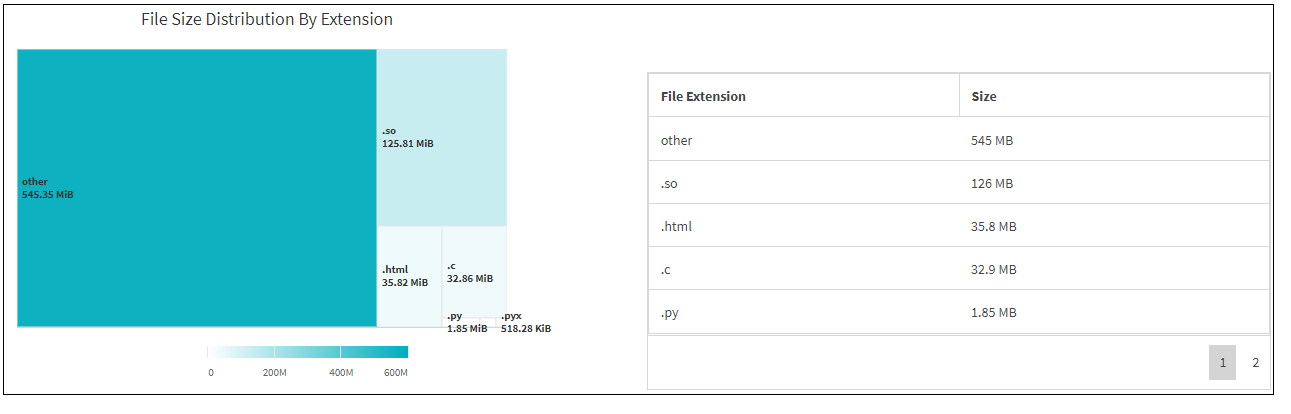The image size is (1291, 414).
Task: Click the .html treemap tile
Action: [409, 275]
